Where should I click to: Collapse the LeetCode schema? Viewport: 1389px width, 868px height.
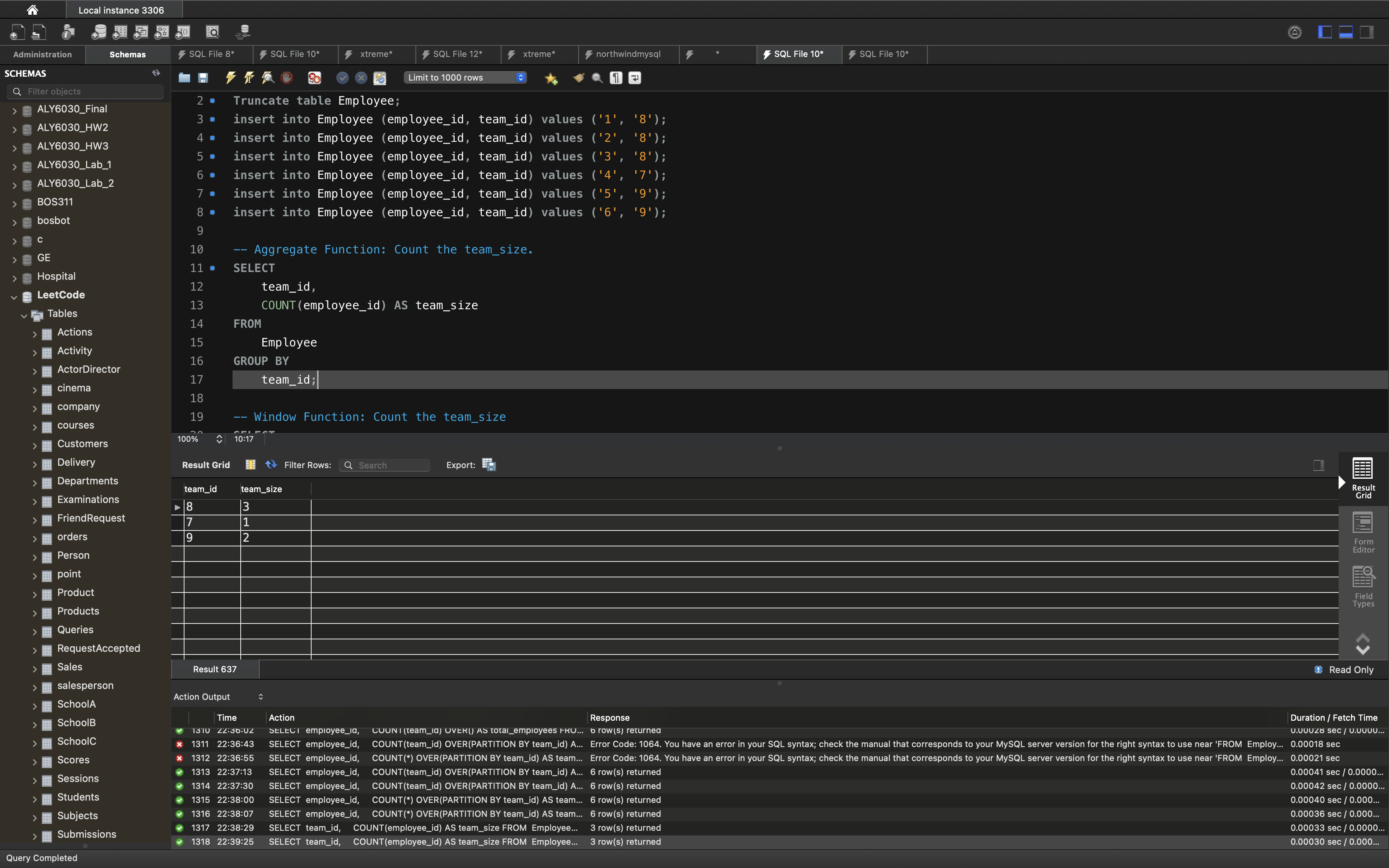tap(14, 296)
